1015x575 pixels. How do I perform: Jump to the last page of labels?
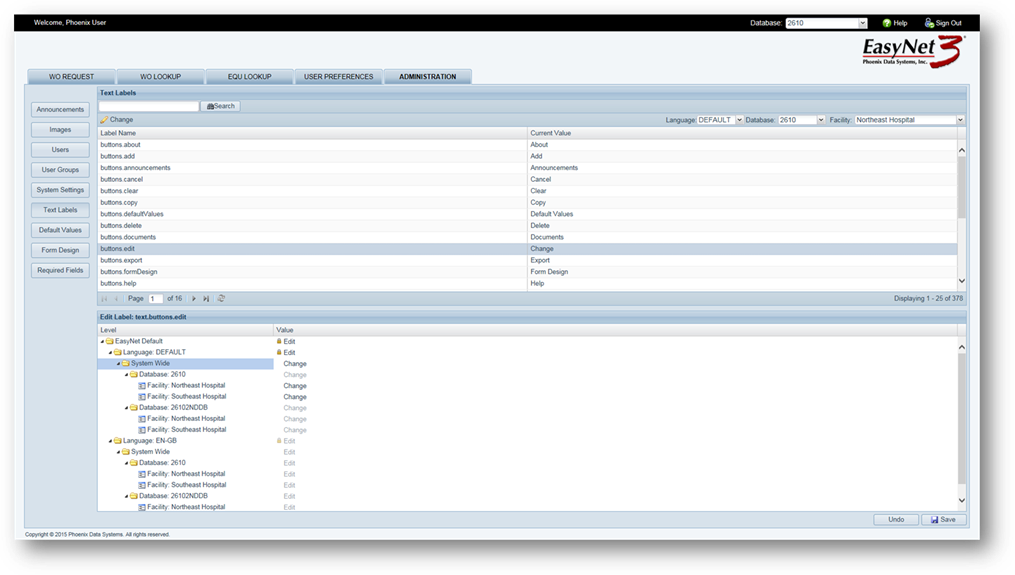pyautogui.click(x=207, y=298)
